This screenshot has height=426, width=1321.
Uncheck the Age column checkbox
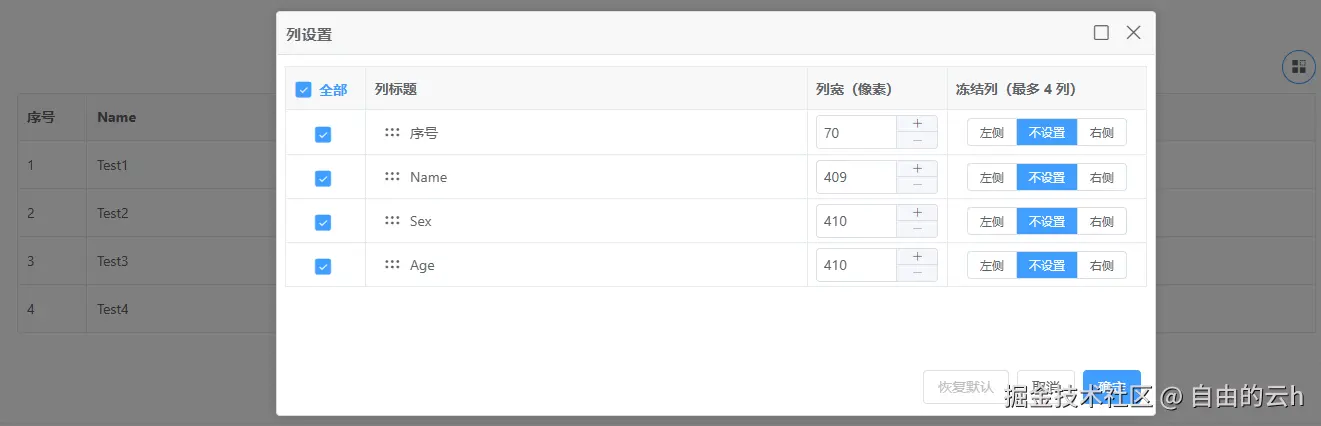[x=323, y=266]
